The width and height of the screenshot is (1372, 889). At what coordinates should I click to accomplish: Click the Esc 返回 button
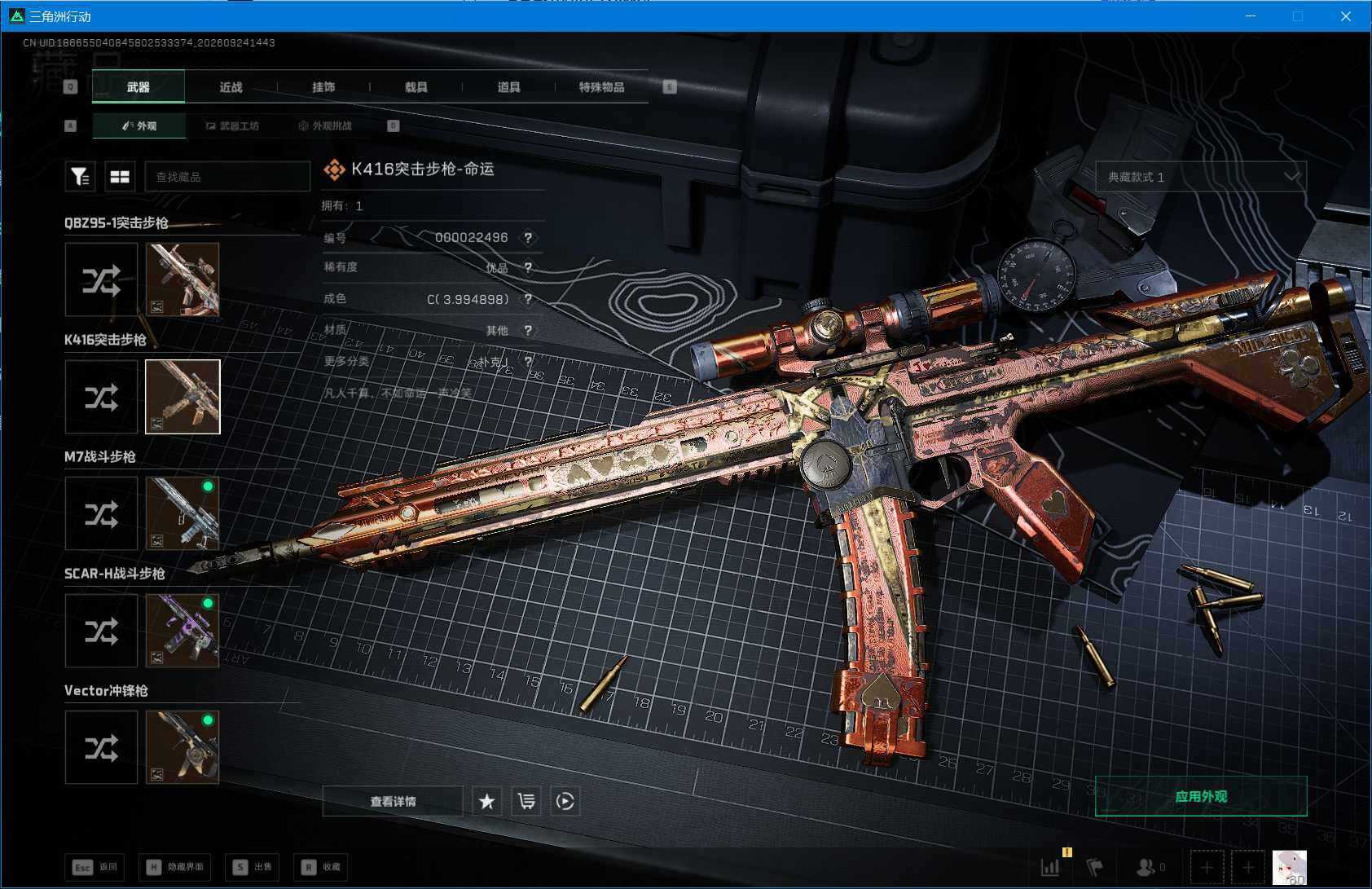(x=96, y=867)
